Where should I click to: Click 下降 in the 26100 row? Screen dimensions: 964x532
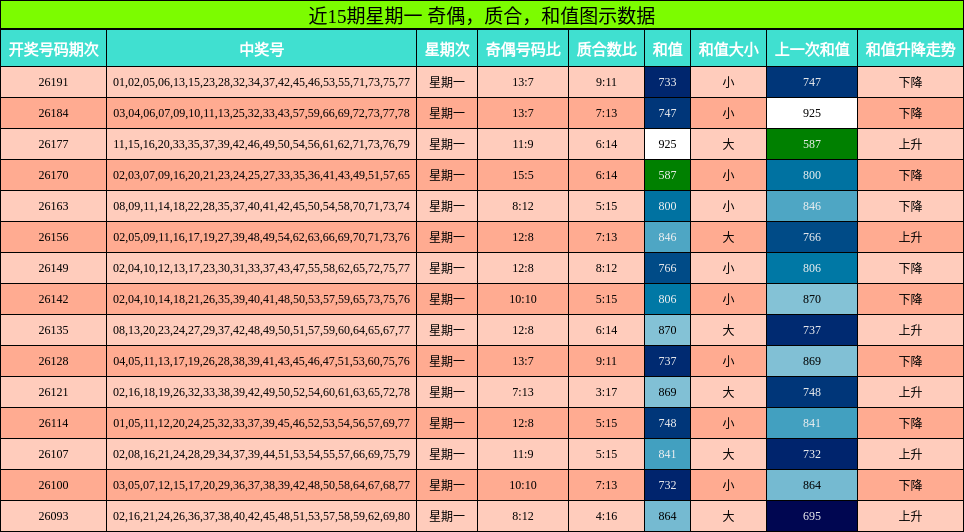coord(911,485)
